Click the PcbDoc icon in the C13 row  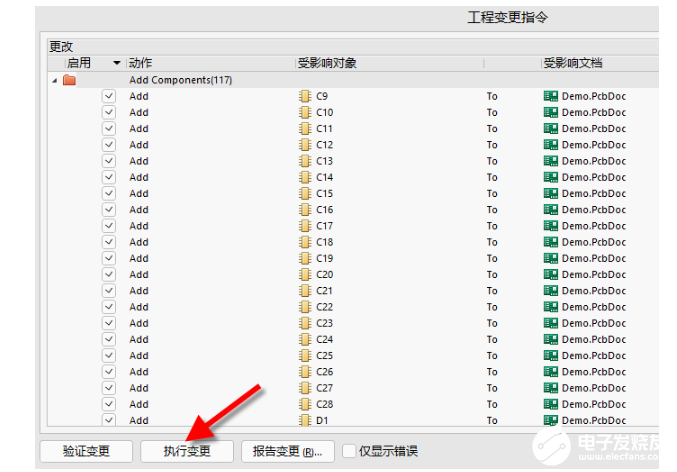click(x=550, y=161)
